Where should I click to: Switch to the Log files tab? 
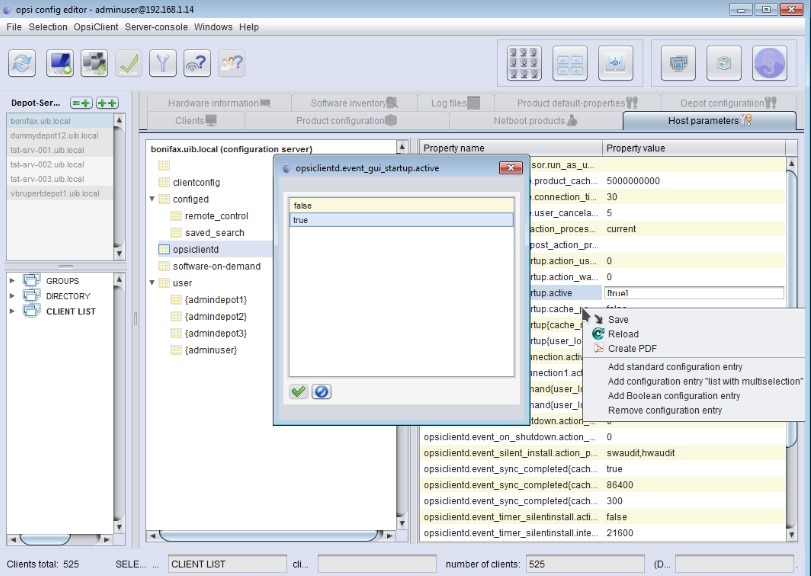pos(455,103)
